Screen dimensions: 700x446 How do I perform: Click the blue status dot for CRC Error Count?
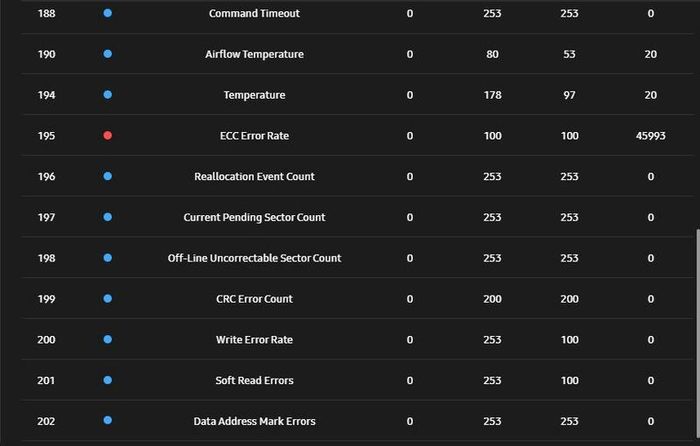108,298
